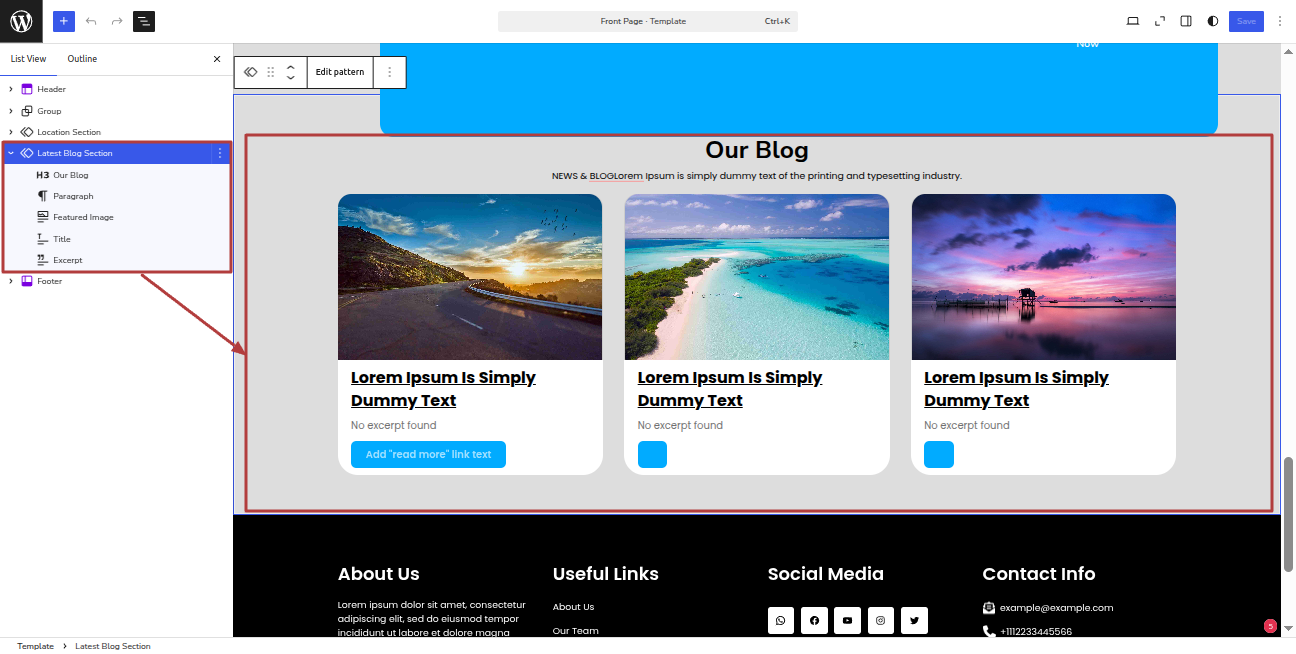Select the Our Blog heading on canvas
The width and height of the screenshot is (1296, 654).
756,150
